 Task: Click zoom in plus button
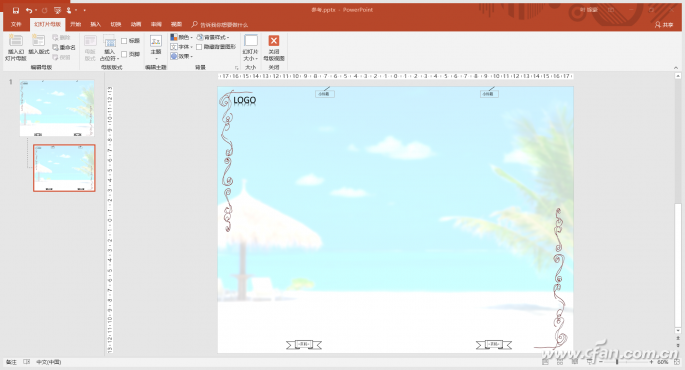(x=651, y=362)
